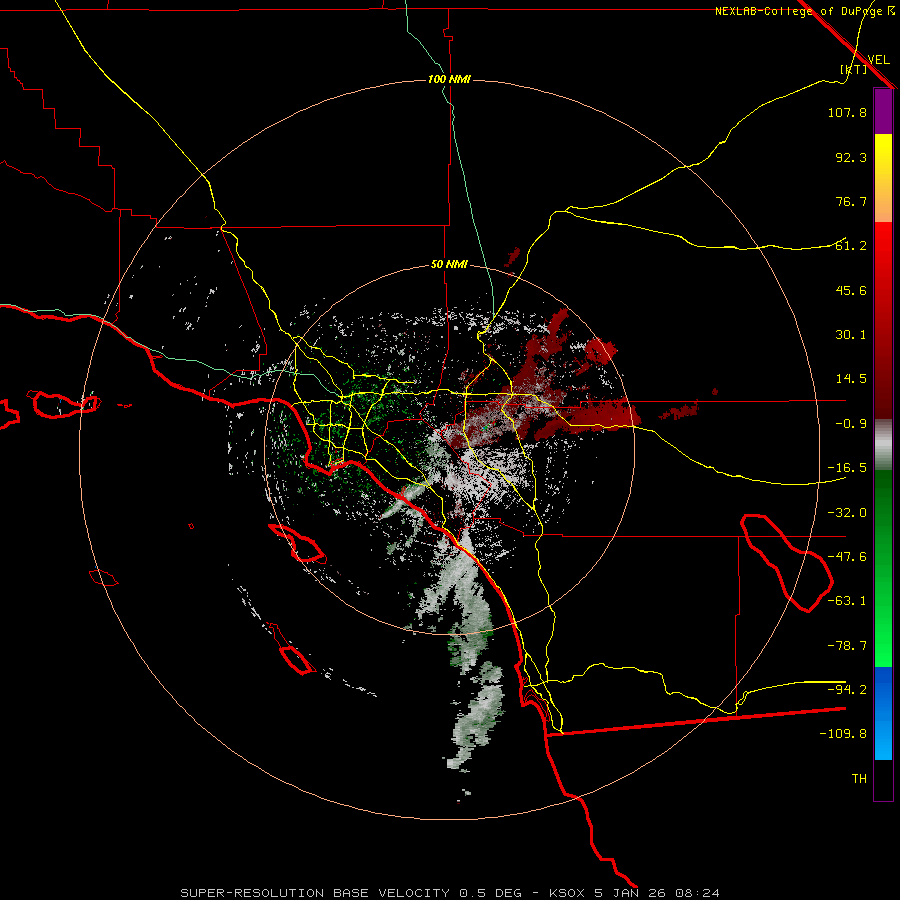900x900 pixels.
Task: Click the 50 NMI range ring label
Action: pos(449,265)
